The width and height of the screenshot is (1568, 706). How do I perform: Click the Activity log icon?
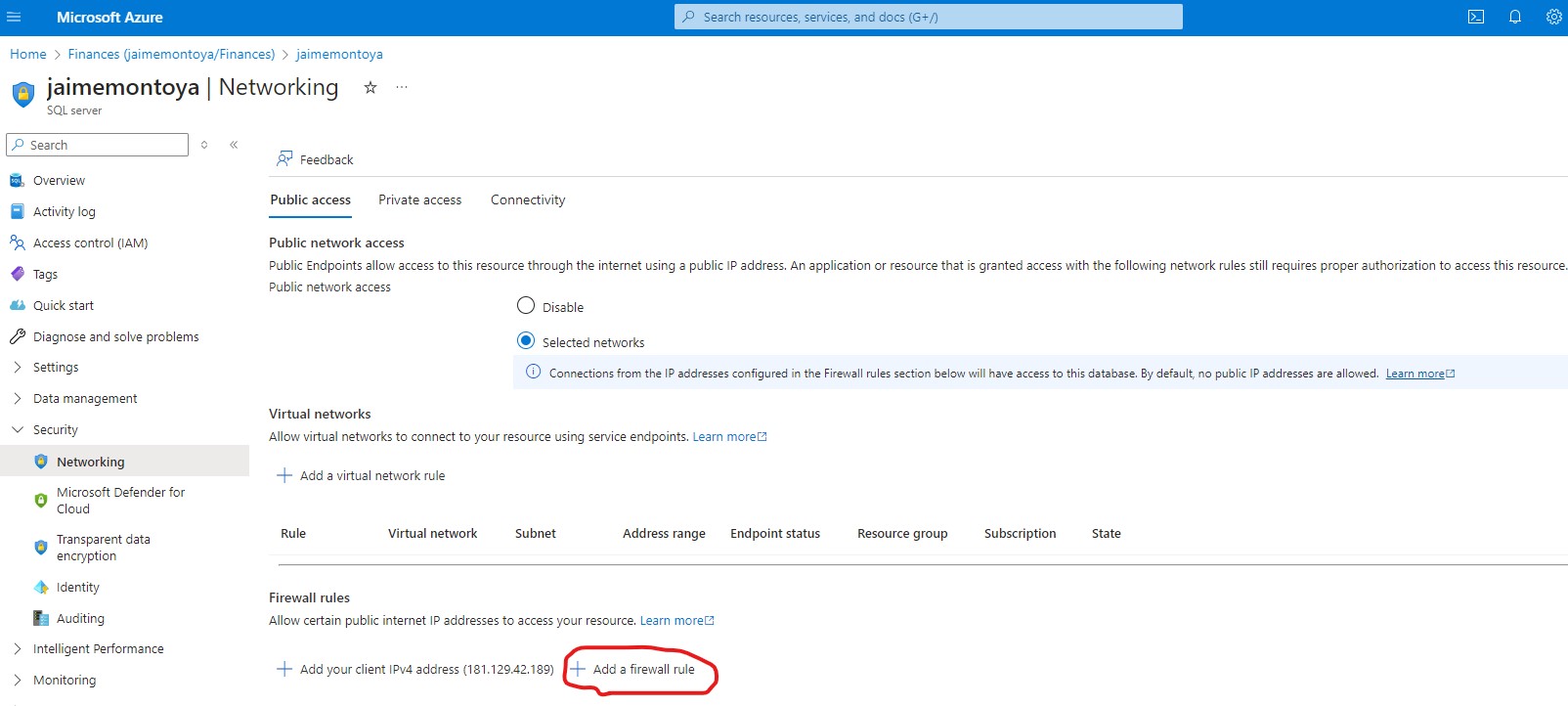(17, 211)
